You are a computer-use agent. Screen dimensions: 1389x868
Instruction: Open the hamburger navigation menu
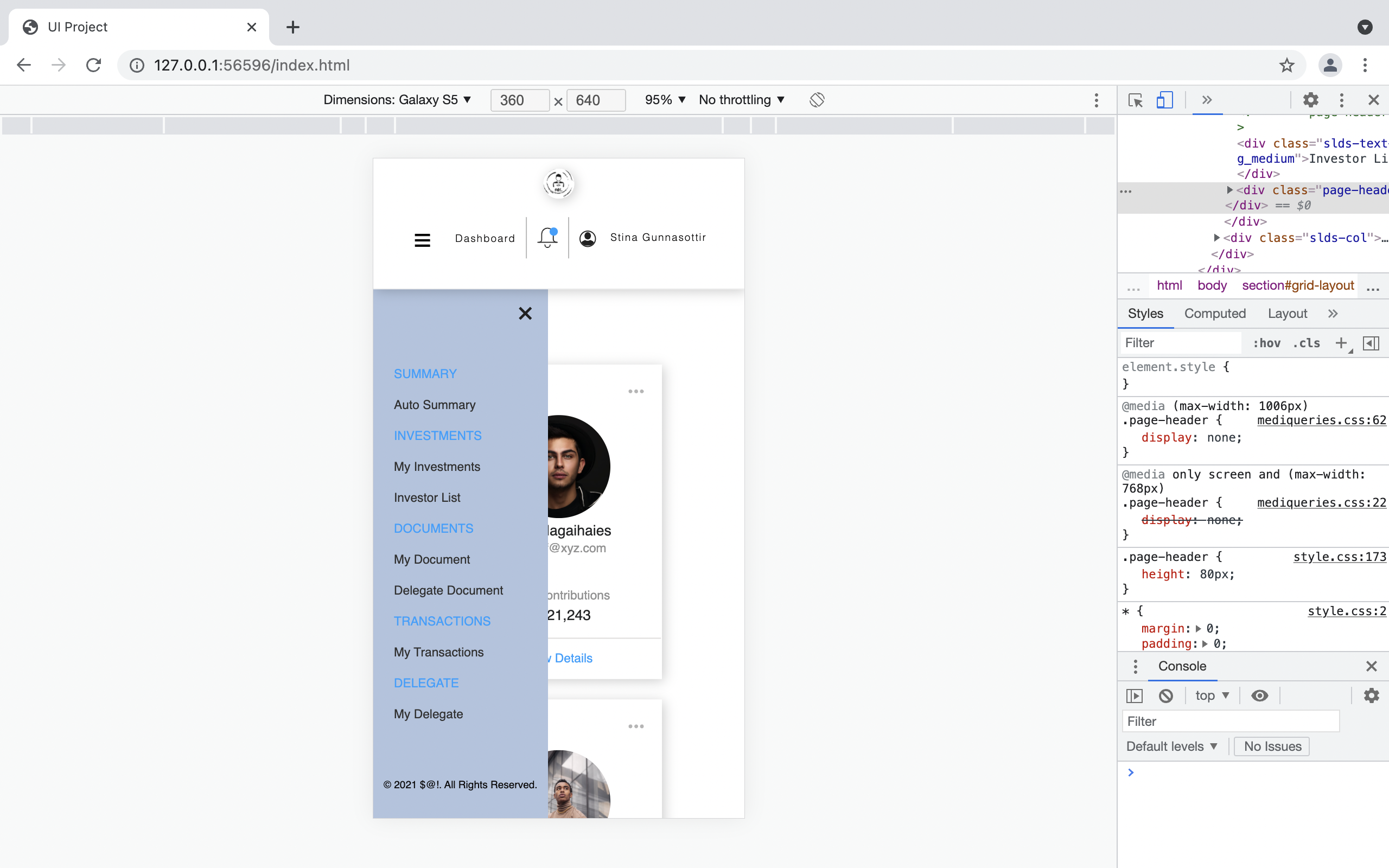(x=423, y=239)
